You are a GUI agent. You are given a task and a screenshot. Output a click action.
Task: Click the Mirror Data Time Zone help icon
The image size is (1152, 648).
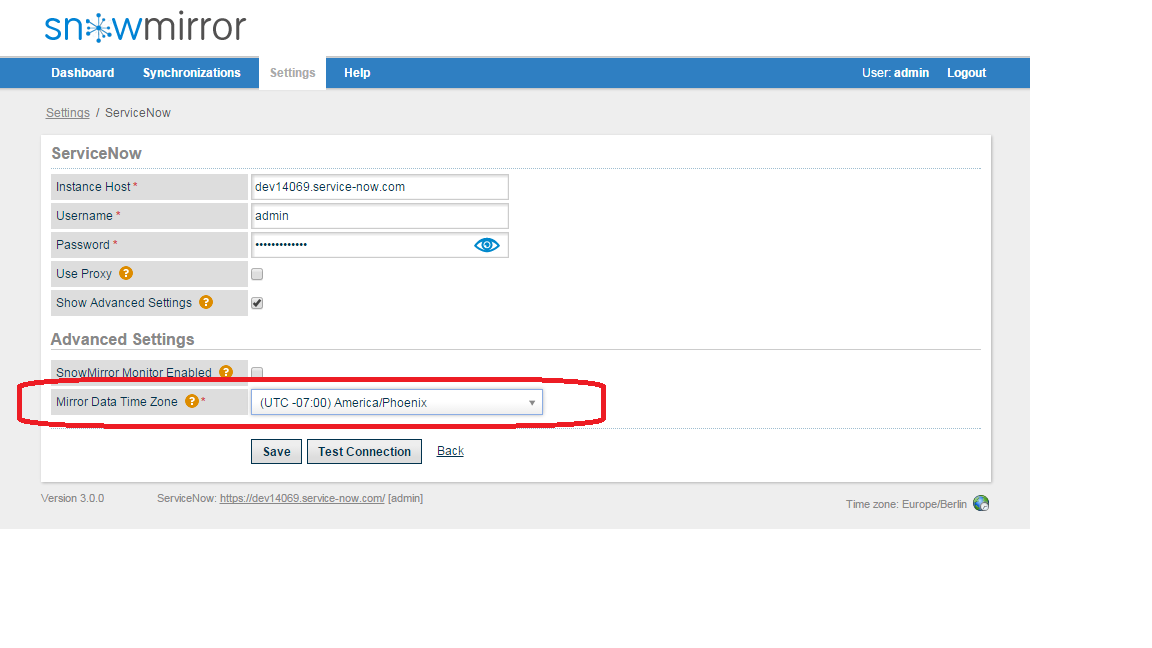191,401
